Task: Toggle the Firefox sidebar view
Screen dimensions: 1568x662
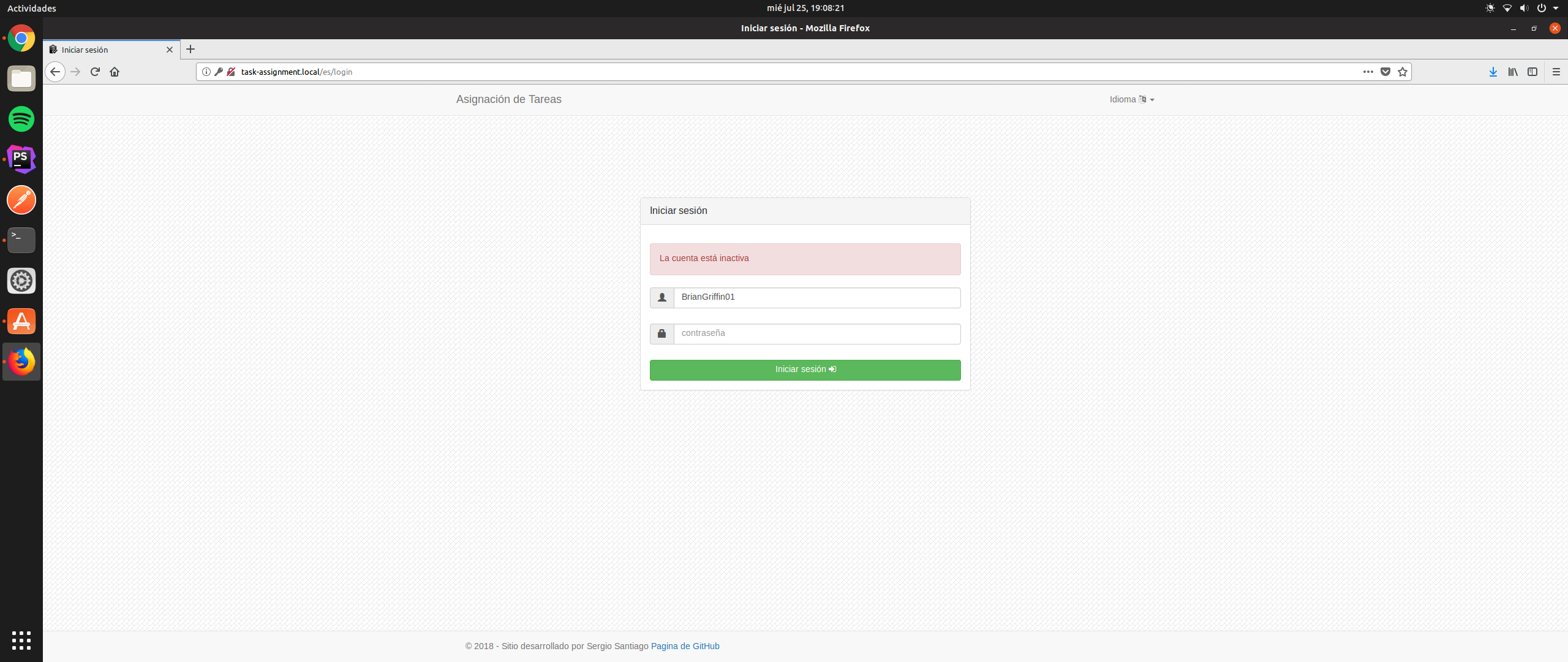Action: click(x=1532, y=72)
